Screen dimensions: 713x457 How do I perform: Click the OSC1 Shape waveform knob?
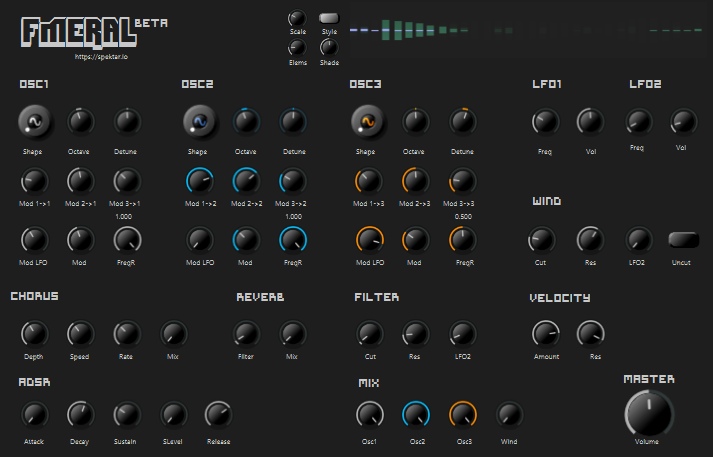point(34,123)
